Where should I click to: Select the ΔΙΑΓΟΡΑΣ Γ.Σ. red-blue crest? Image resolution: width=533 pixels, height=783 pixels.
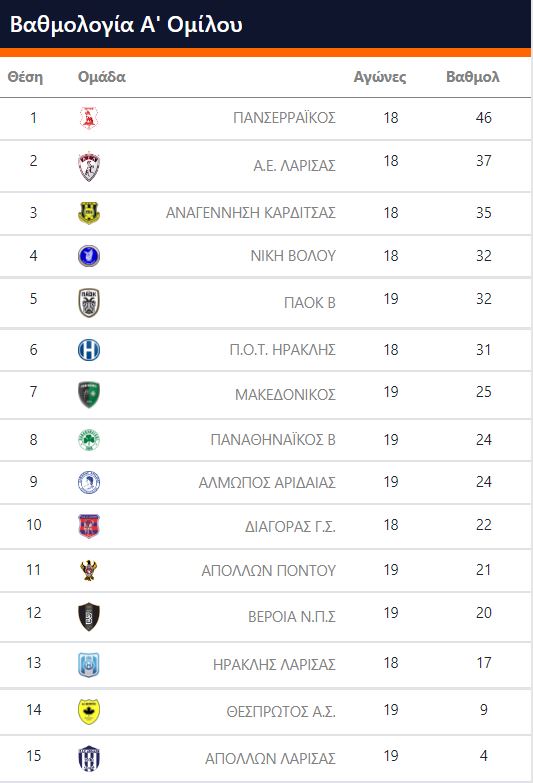click(x=89, y=526)
